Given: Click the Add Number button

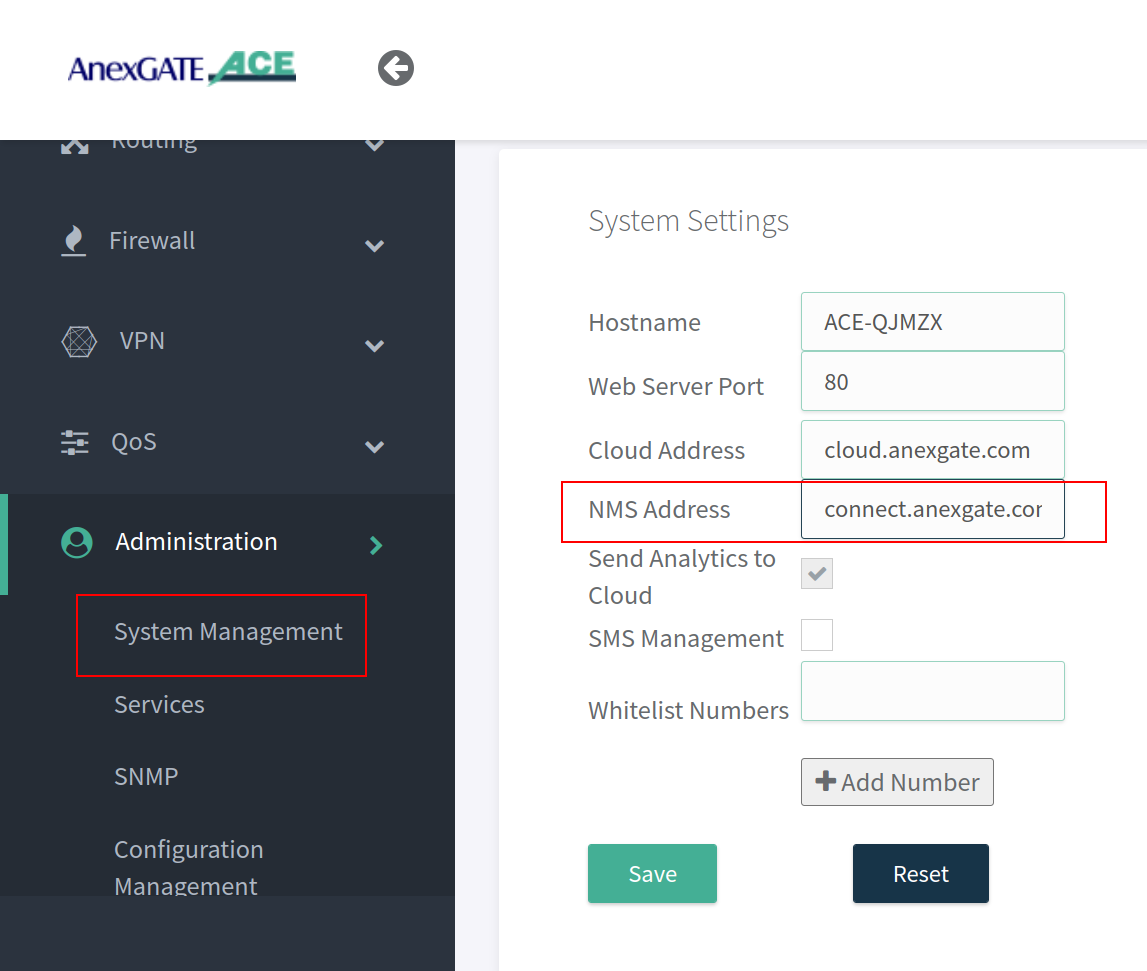Looking at the screenshot, I should pyautogui.click(x=897, y=782).
